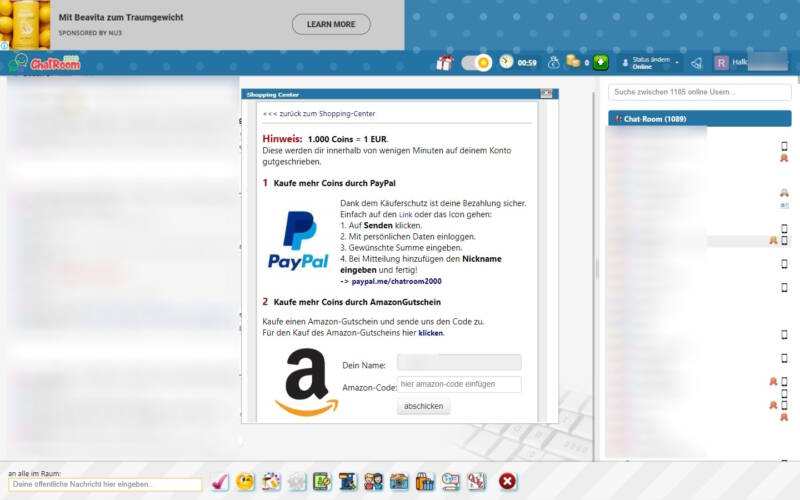Open the winking smiley emoji picker

245,481
